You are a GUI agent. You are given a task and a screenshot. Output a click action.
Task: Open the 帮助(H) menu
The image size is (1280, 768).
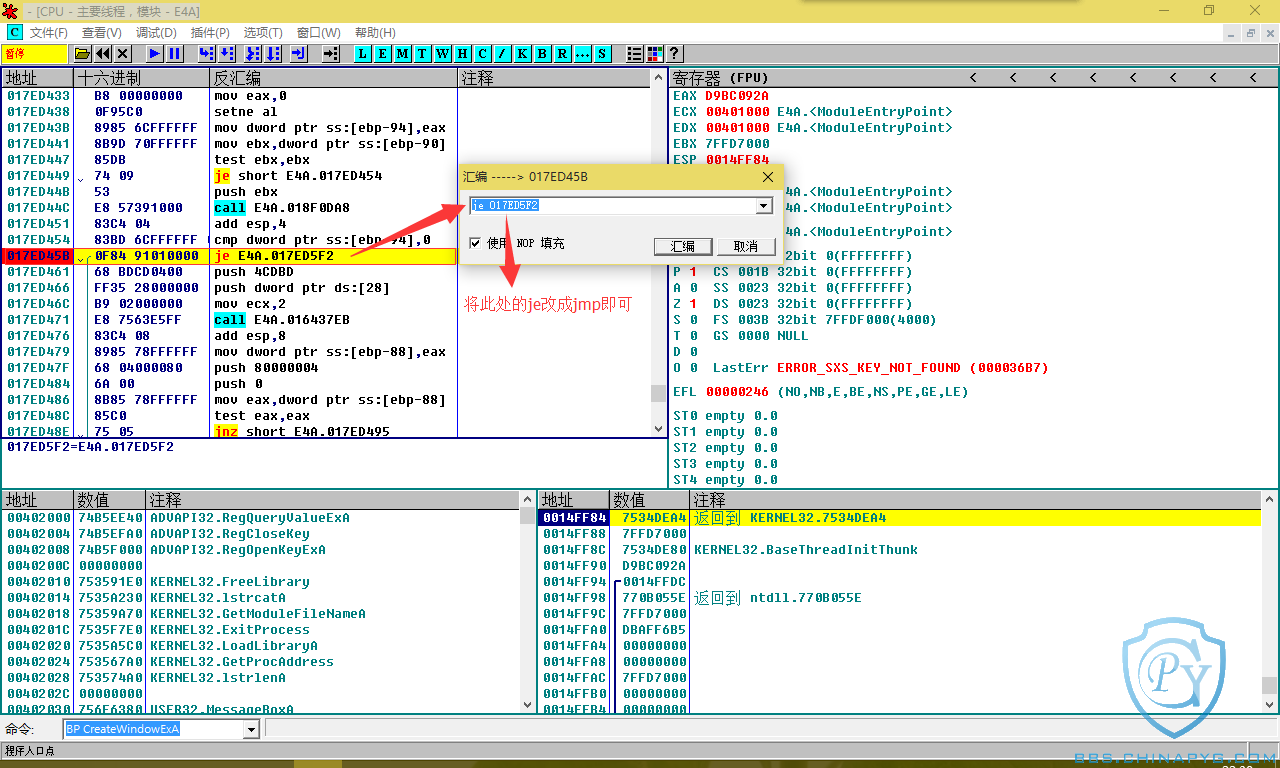[375, 33]
